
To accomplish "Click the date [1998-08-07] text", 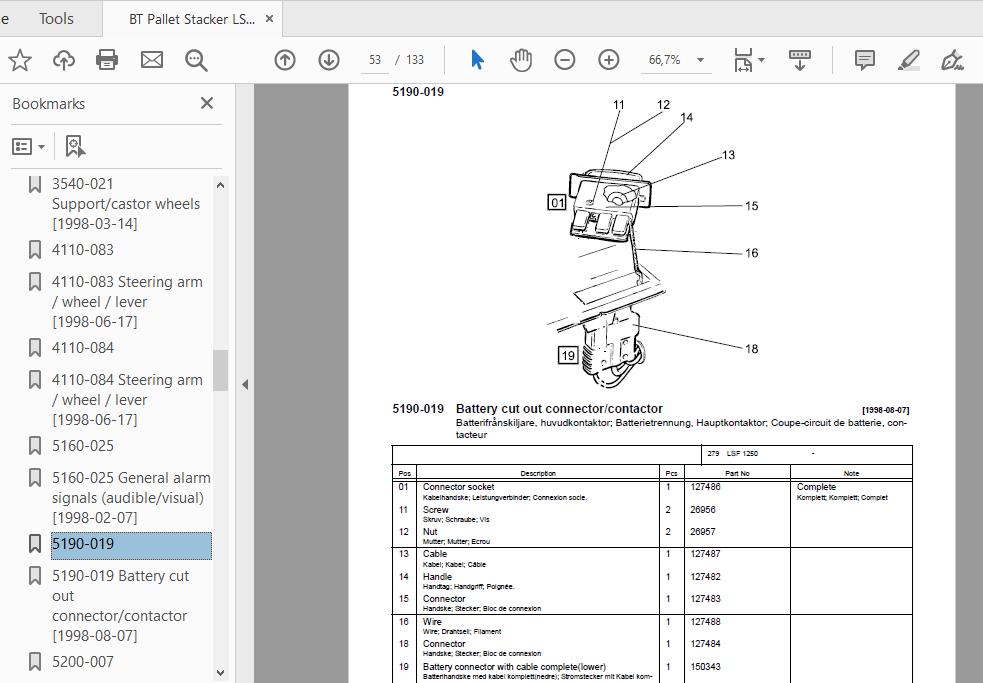I will coord(885,410).
